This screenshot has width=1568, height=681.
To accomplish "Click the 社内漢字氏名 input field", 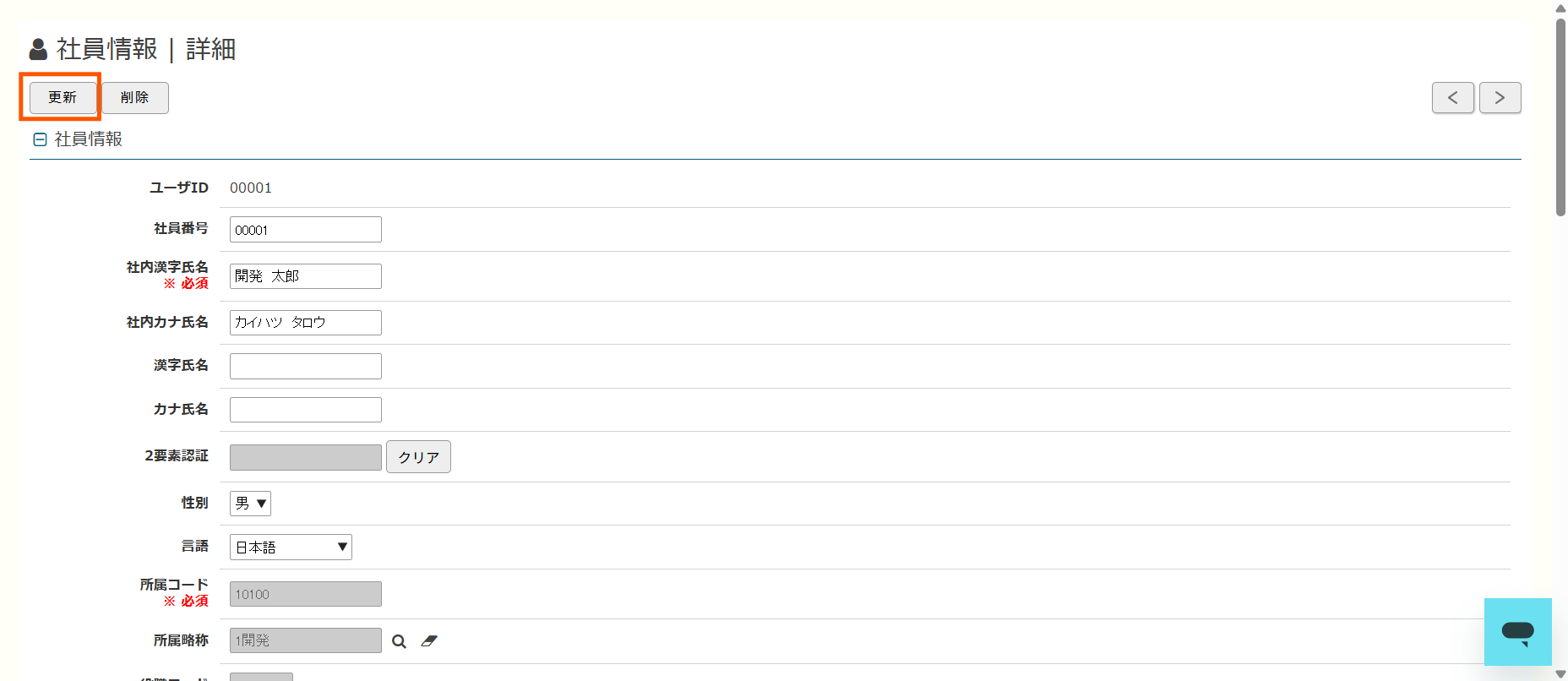I will click(306, 276).
